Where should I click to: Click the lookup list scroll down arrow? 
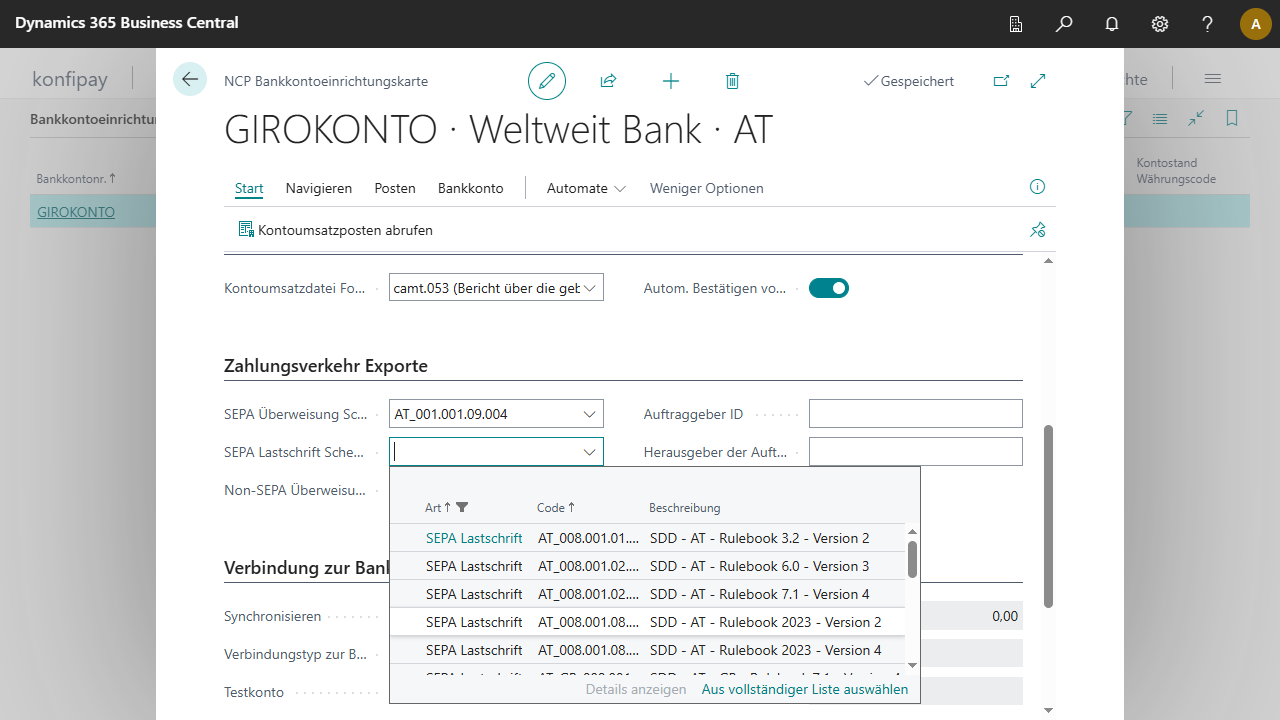click(x=912, y=665)
